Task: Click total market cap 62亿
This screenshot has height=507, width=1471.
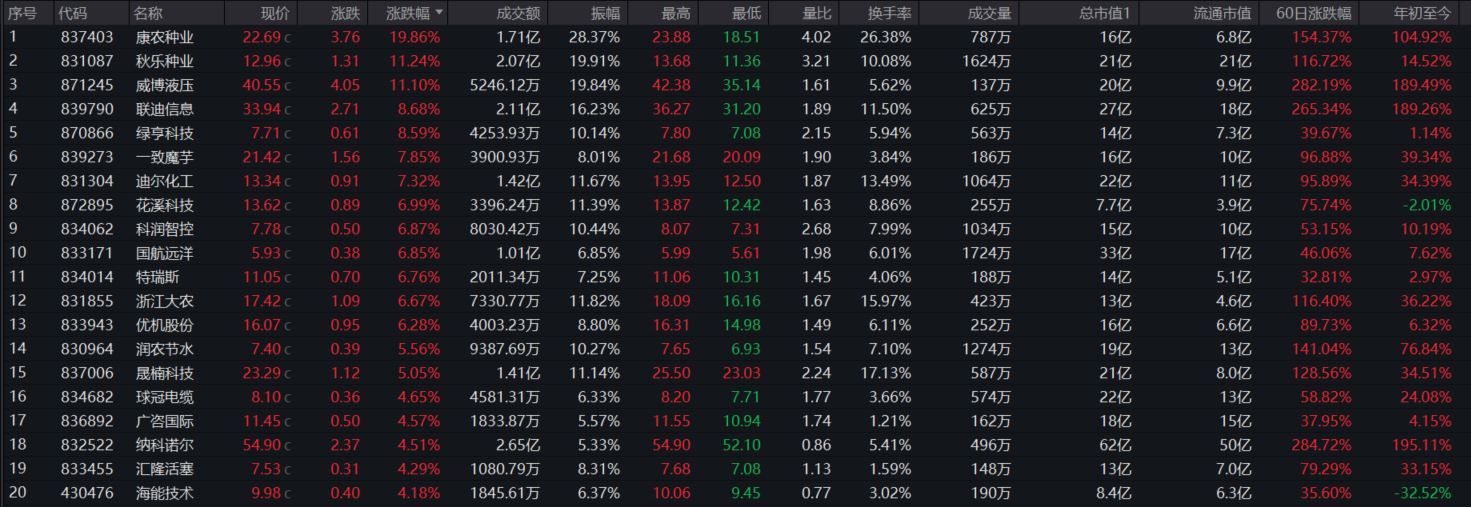Action: point(1115,445)
